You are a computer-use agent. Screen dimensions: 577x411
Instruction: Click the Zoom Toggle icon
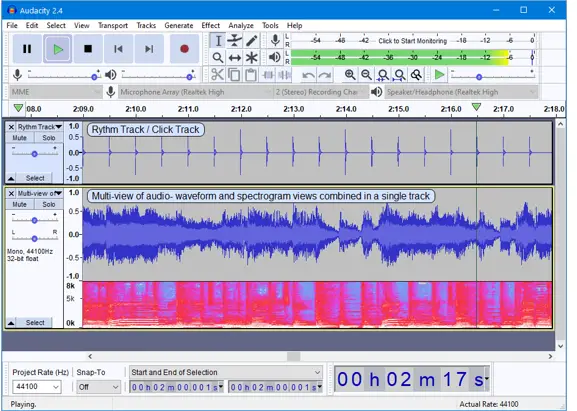click(416, 75)
